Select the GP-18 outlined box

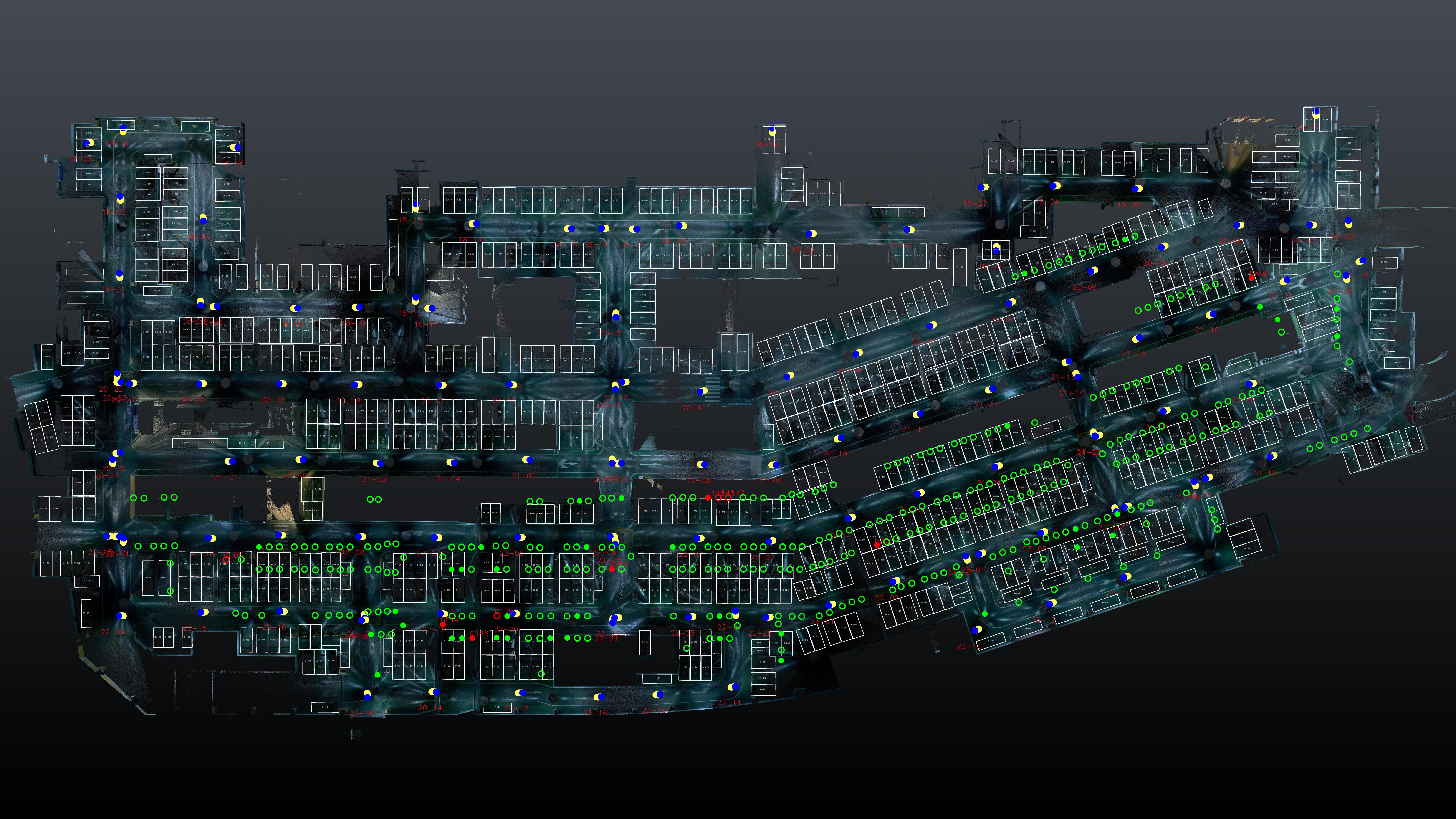click(325, 707)
